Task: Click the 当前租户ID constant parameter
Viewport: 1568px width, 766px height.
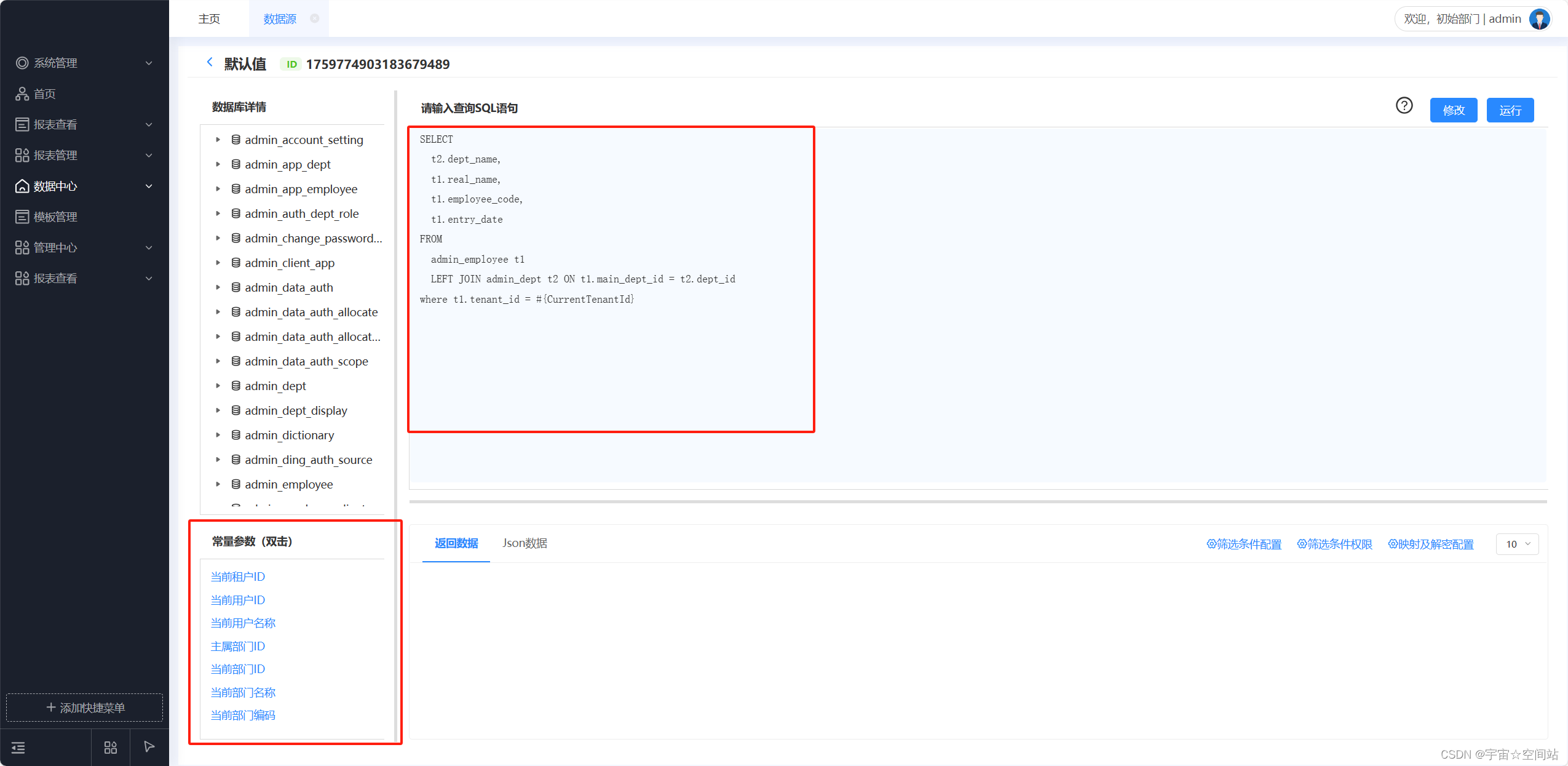Action: click(x=238, y=576)
